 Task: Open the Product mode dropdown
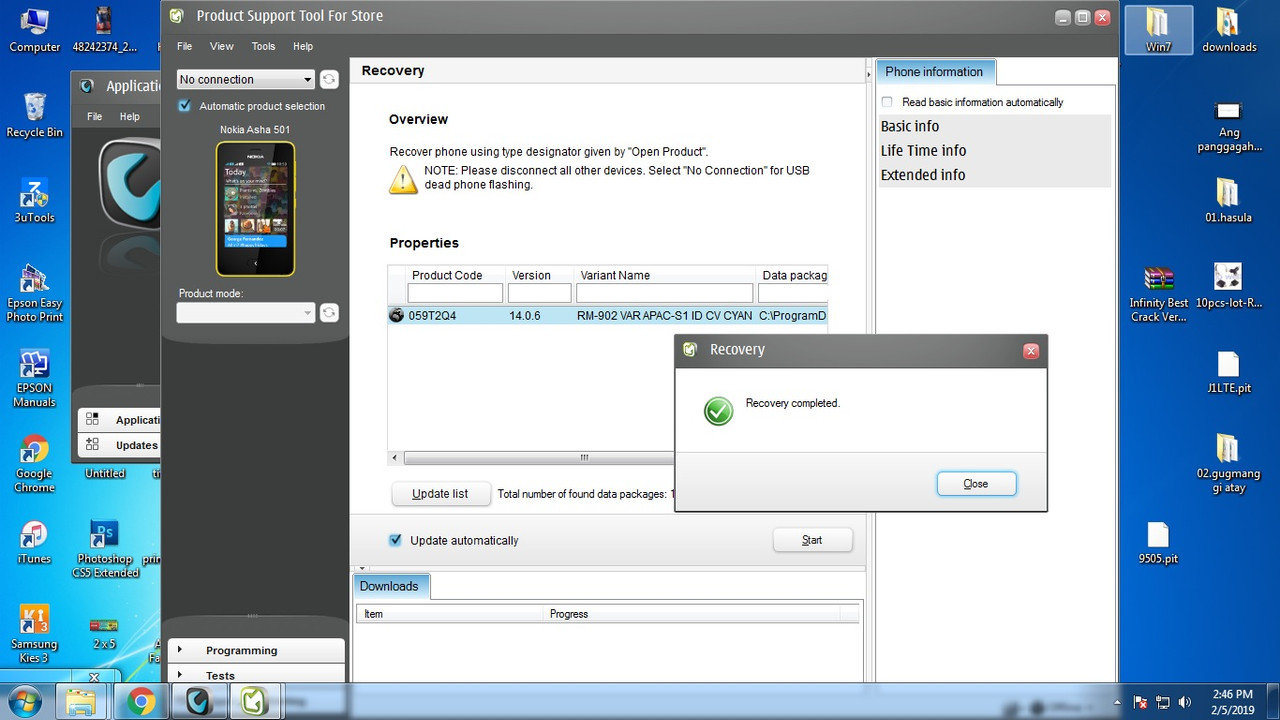(x=245, y=313)
